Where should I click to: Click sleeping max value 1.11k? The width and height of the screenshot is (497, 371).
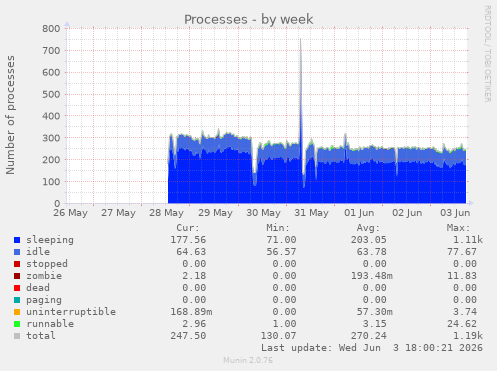pyautogui.click(x=468, y=240)
